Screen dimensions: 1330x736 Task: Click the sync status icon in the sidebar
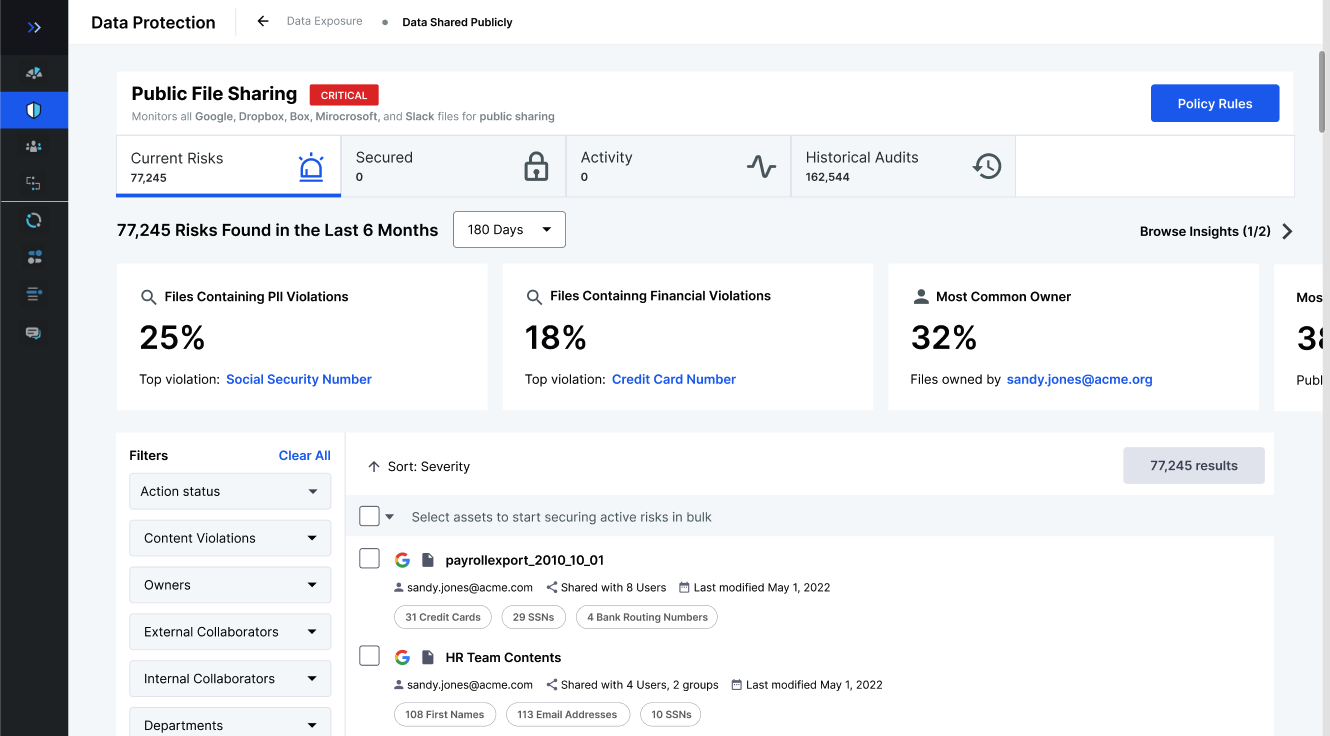pyautogui.click(x=33, y=220)
